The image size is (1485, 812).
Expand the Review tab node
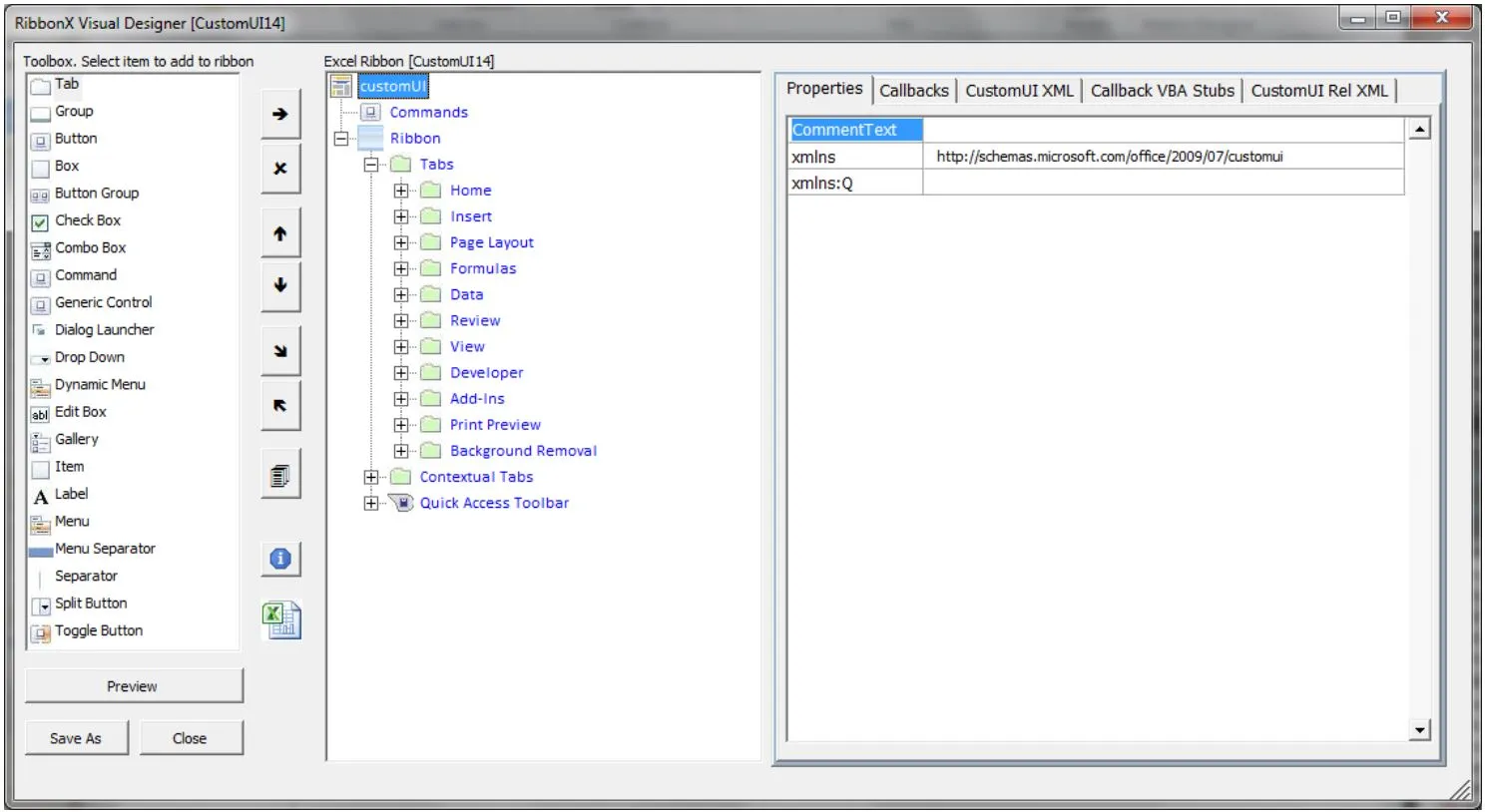point(401,320)
